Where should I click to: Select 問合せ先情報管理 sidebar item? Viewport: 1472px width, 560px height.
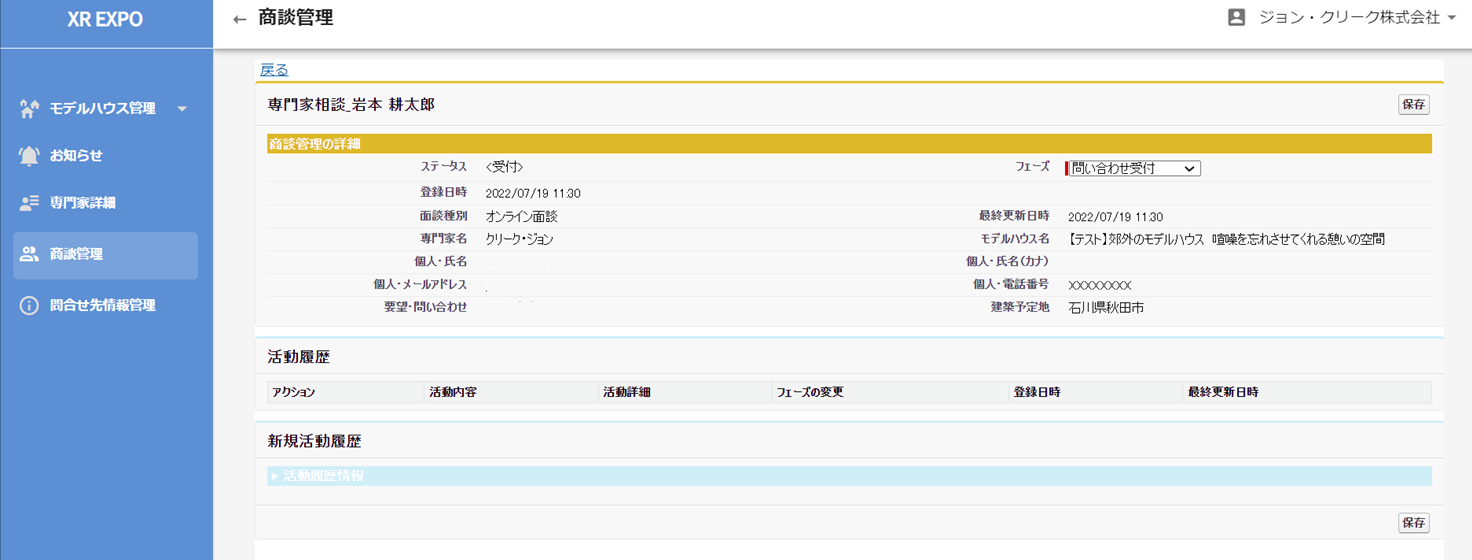102,305
